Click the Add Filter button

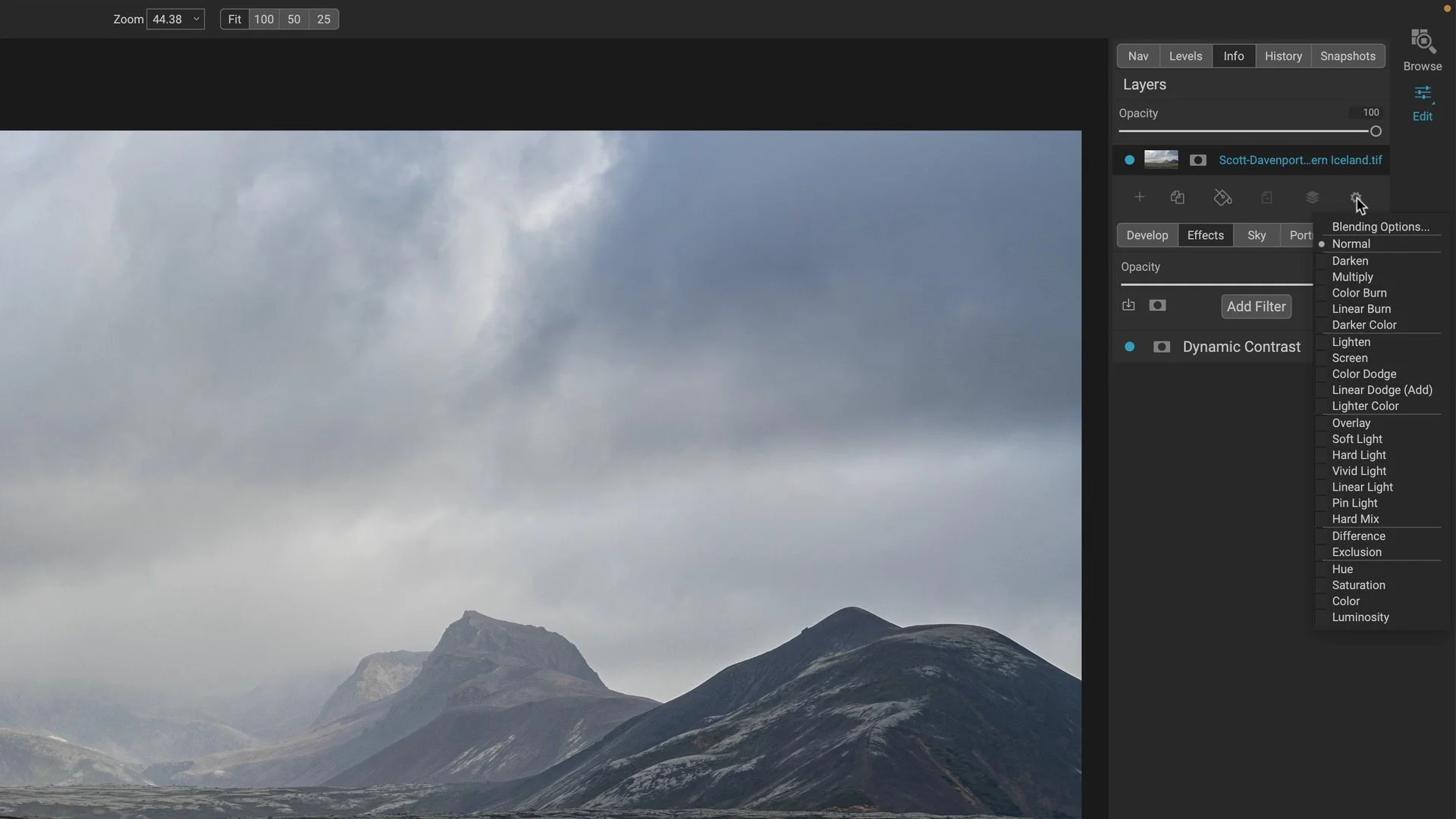click(x=1256, y=306)
